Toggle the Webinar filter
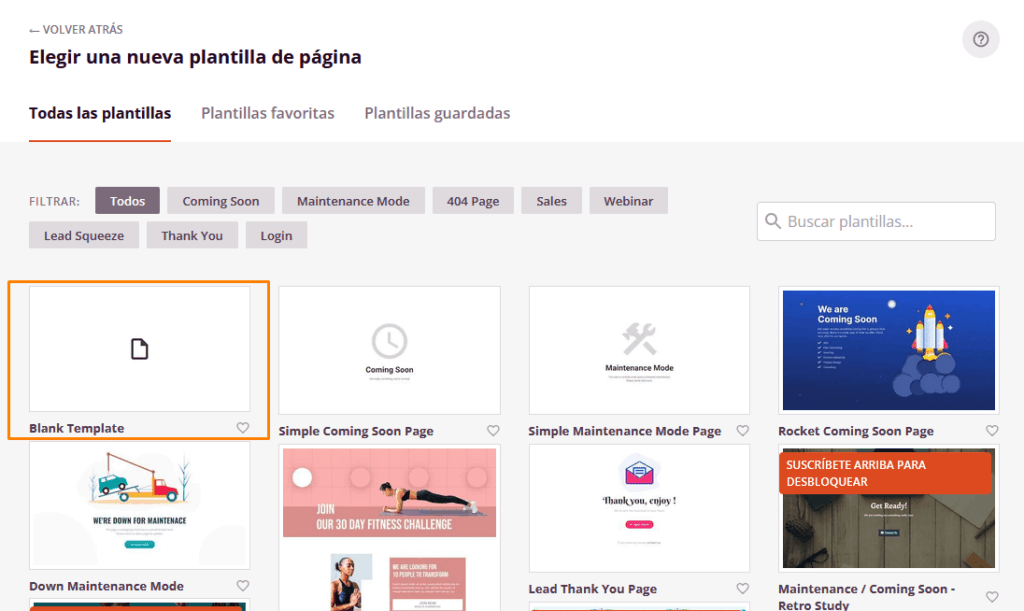 coord(628,200)
